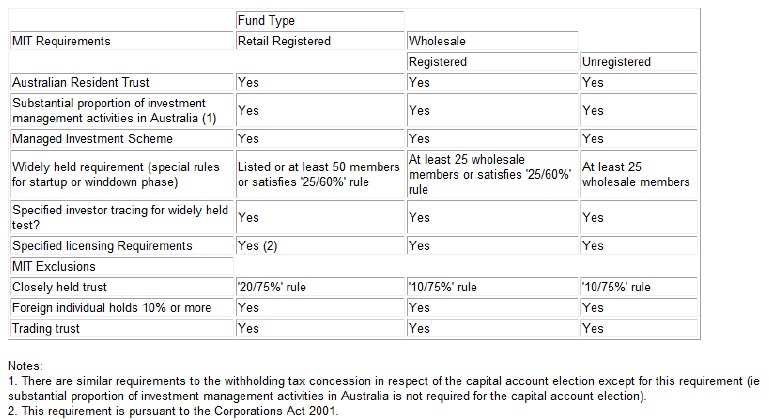Select the 'Widely held requirement' row label
The width and height of the screenshot is (769, 420).
pyautogui.click(x=122, y=174)
